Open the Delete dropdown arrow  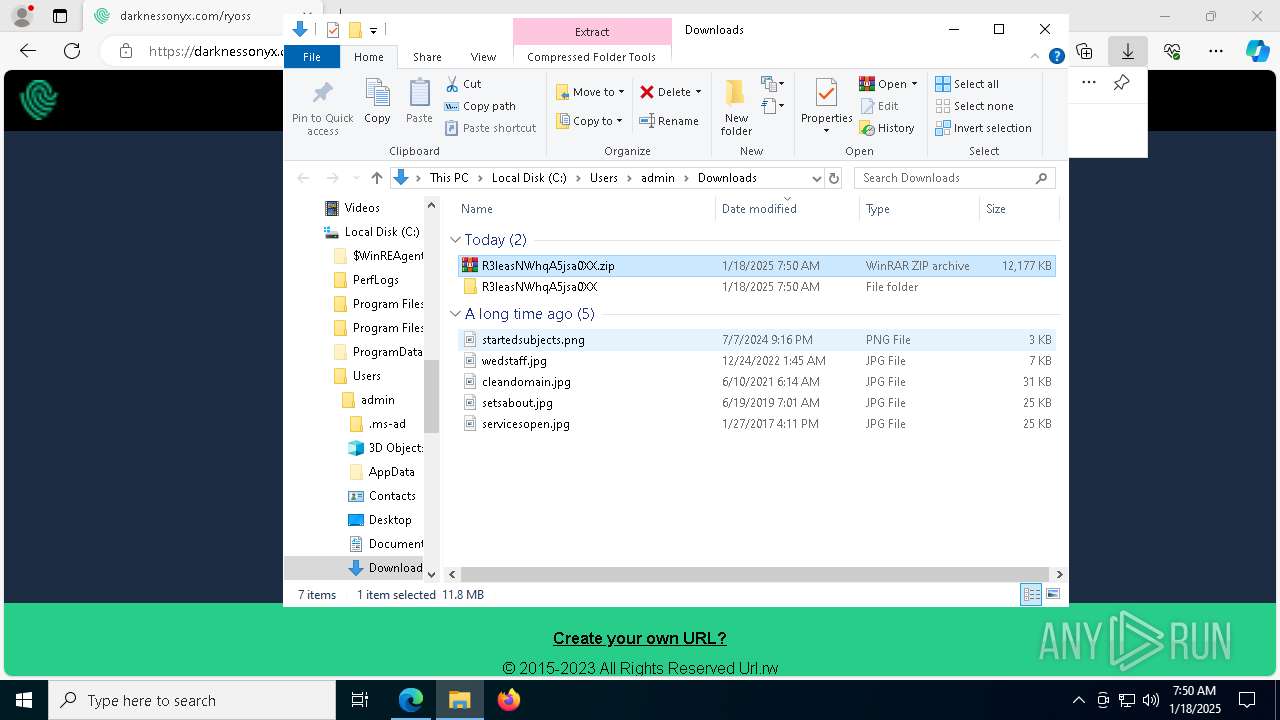coord(698,92)
